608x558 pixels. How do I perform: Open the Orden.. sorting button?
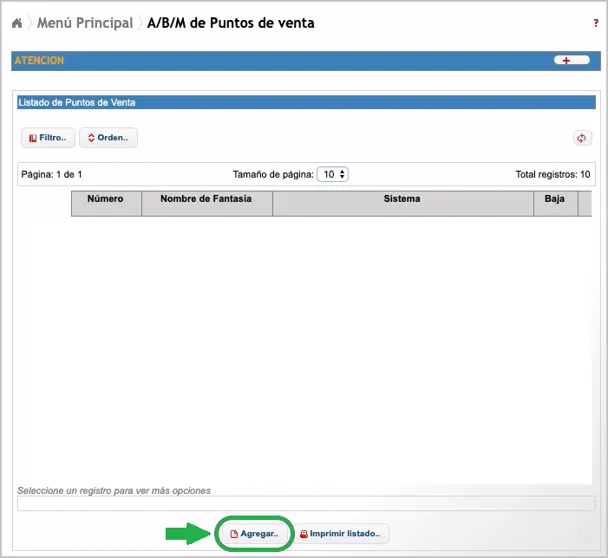coord(108,138)
